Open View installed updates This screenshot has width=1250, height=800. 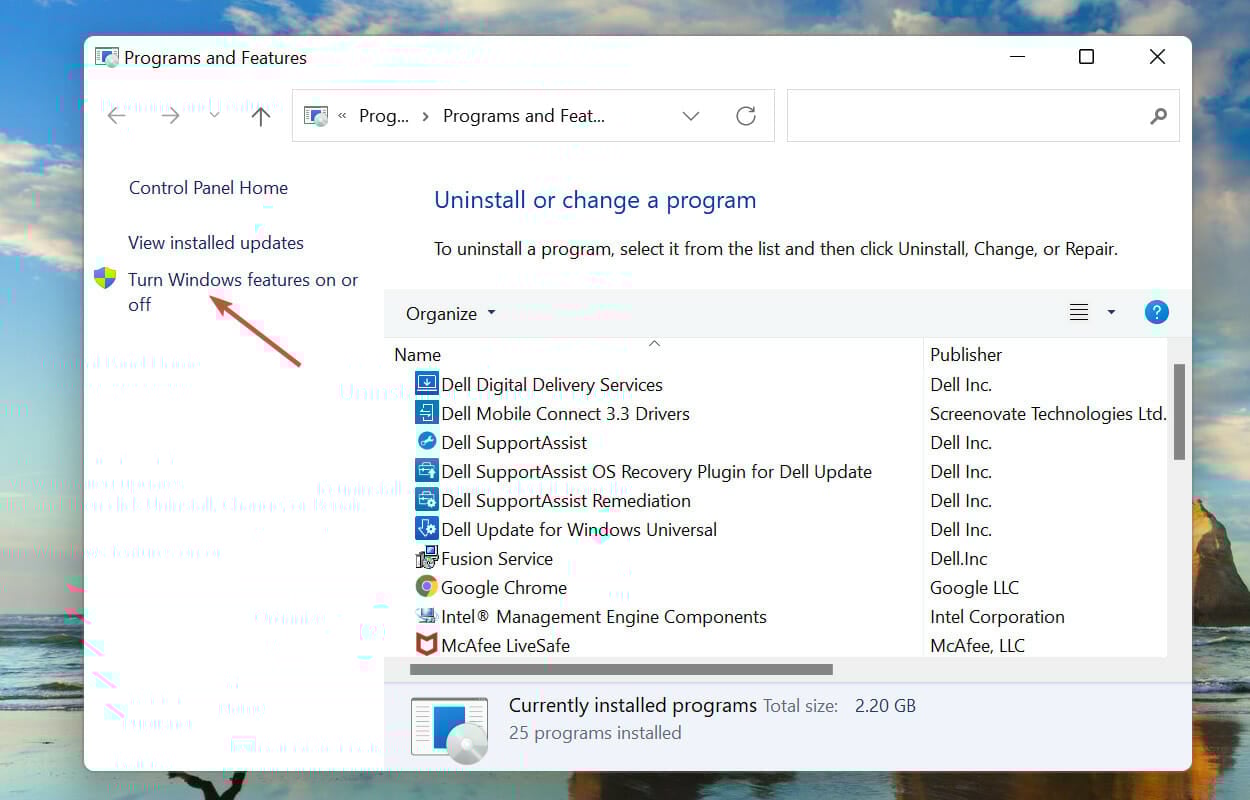point(216,243)
